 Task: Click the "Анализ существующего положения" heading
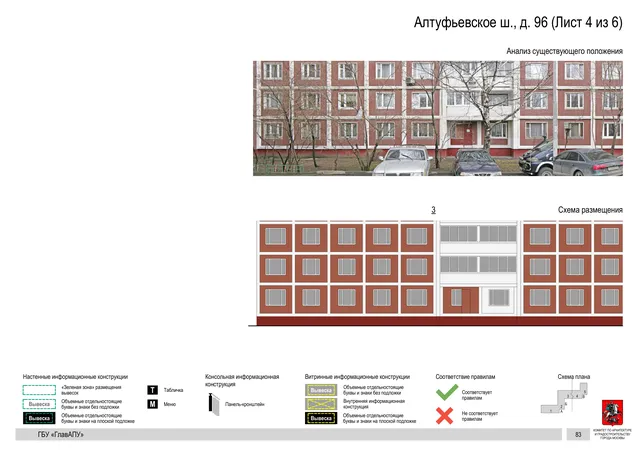pyautogui.click(x=564, y=51)
